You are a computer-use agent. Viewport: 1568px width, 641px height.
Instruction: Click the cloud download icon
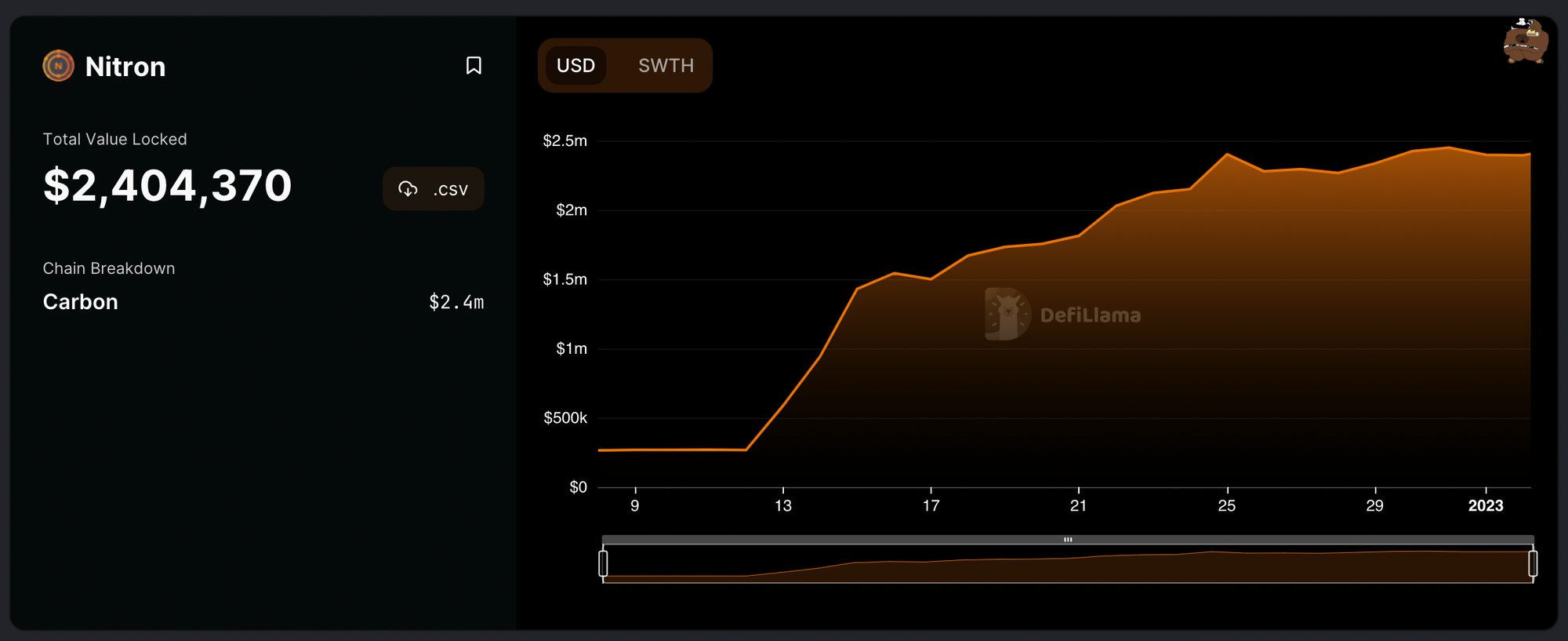coord(408,188)
